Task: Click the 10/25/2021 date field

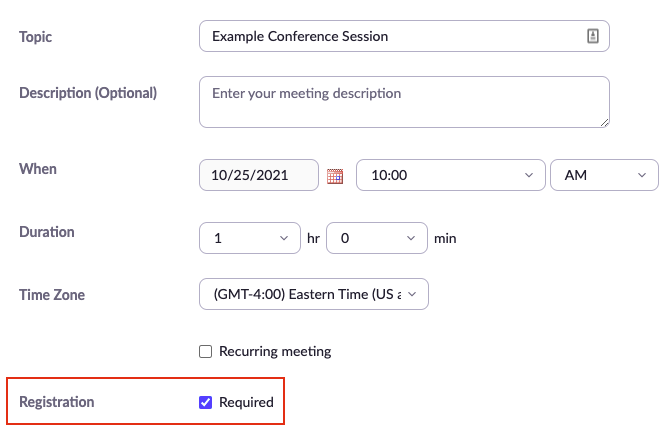Action: tap(259, 175)
